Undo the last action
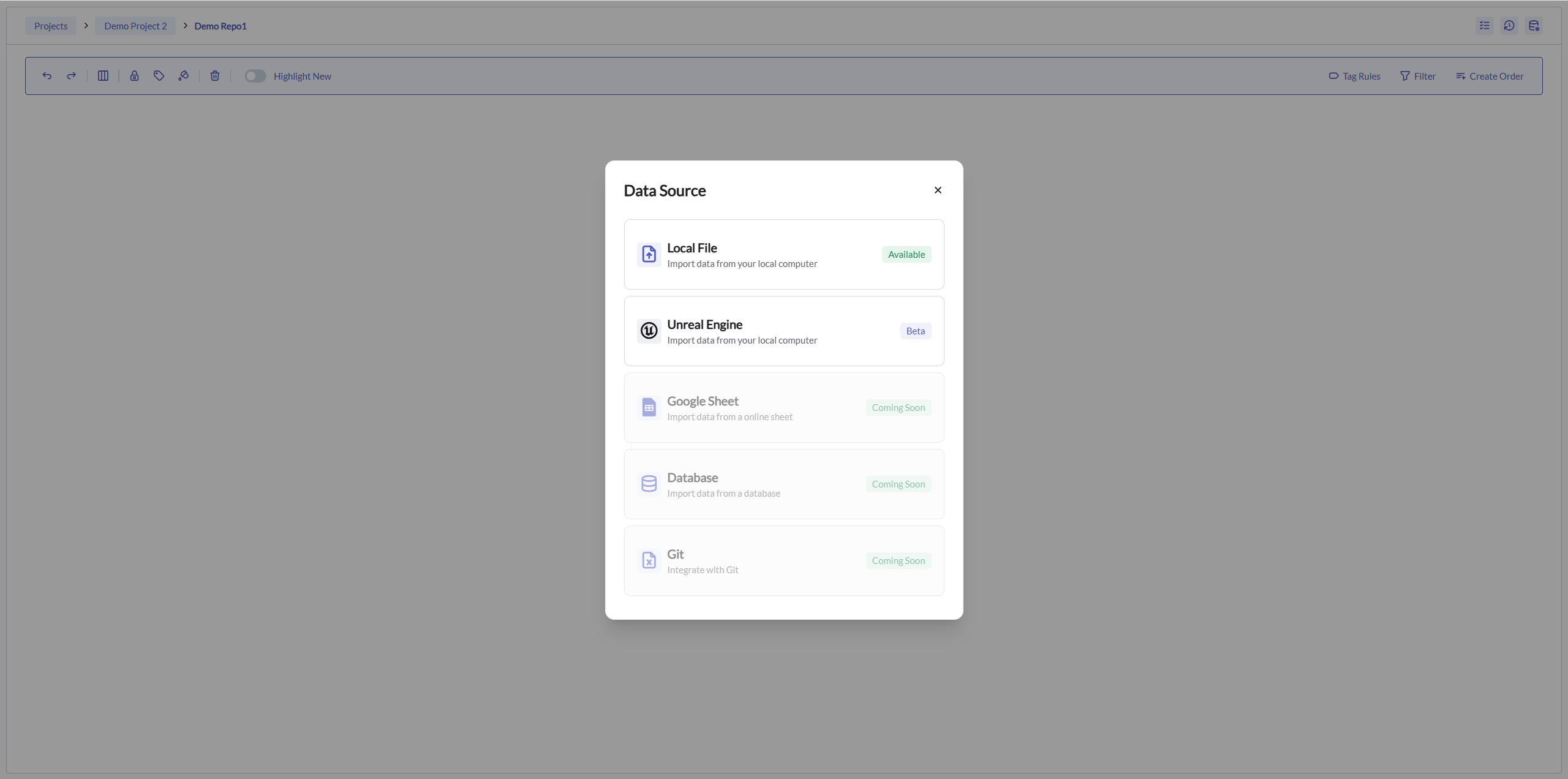 click(x=47, y=75)
